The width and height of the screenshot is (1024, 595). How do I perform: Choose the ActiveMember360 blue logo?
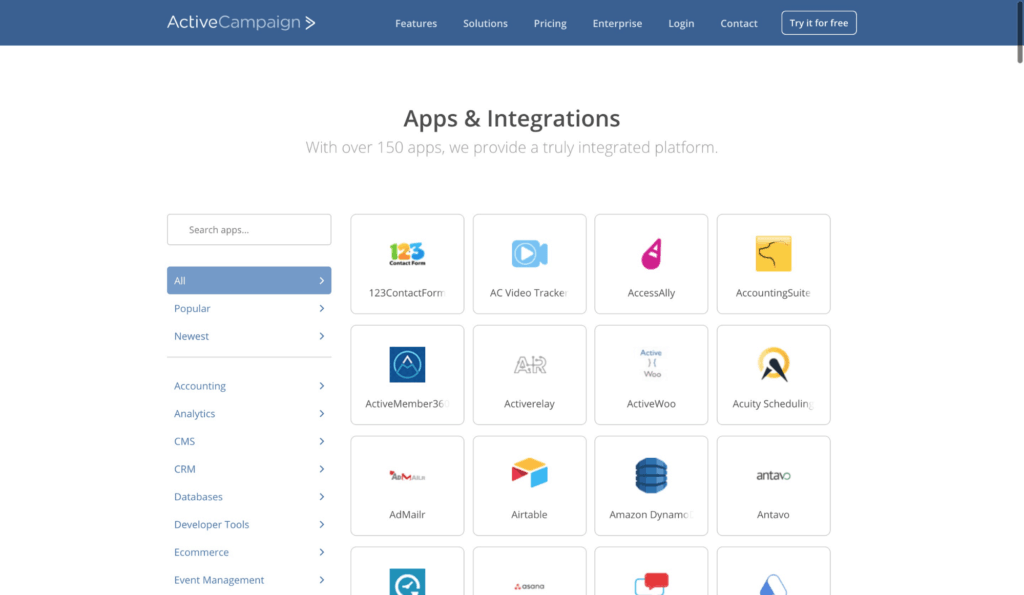pyautogui.click(x=407, y=364)
